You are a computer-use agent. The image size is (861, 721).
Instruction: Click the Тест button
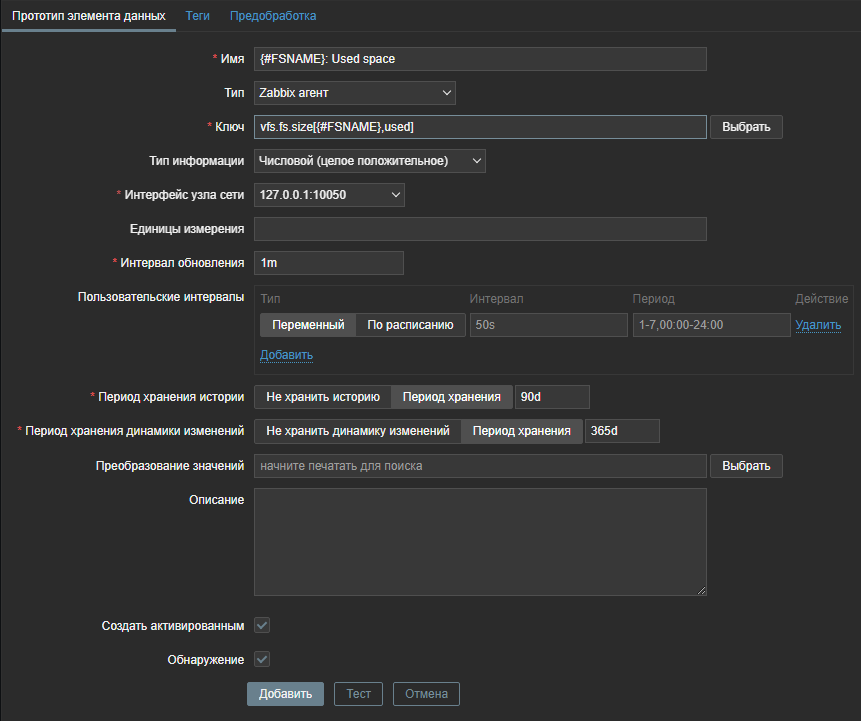(358, 694)
